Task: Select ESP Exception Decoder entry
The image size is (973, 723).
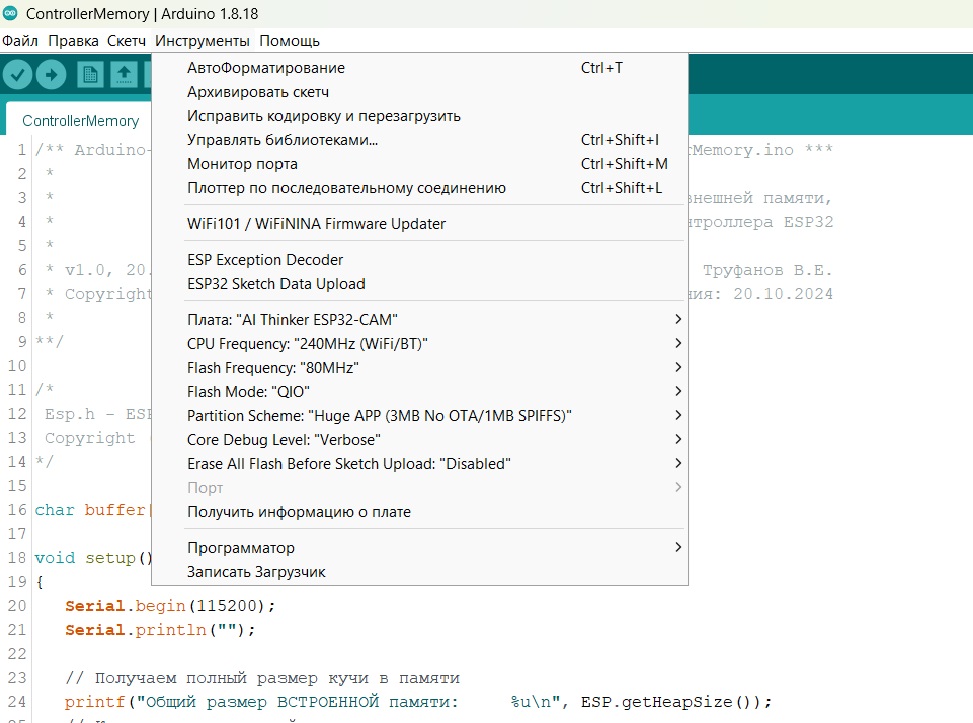Action: pyautogui.click(x=265, y=260)
